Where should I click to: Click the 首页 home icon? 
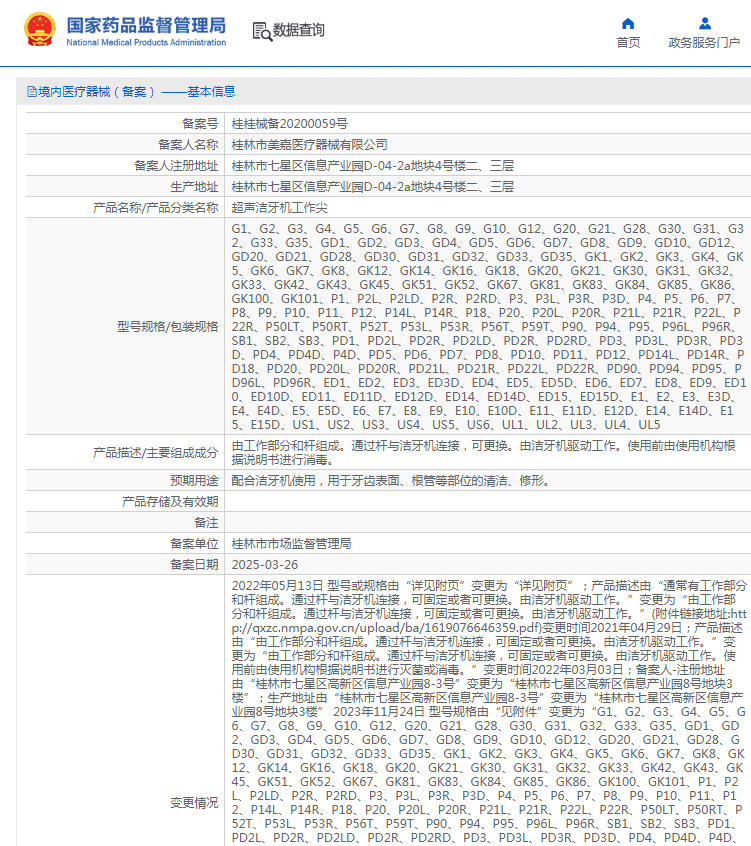tap(628, 23)
